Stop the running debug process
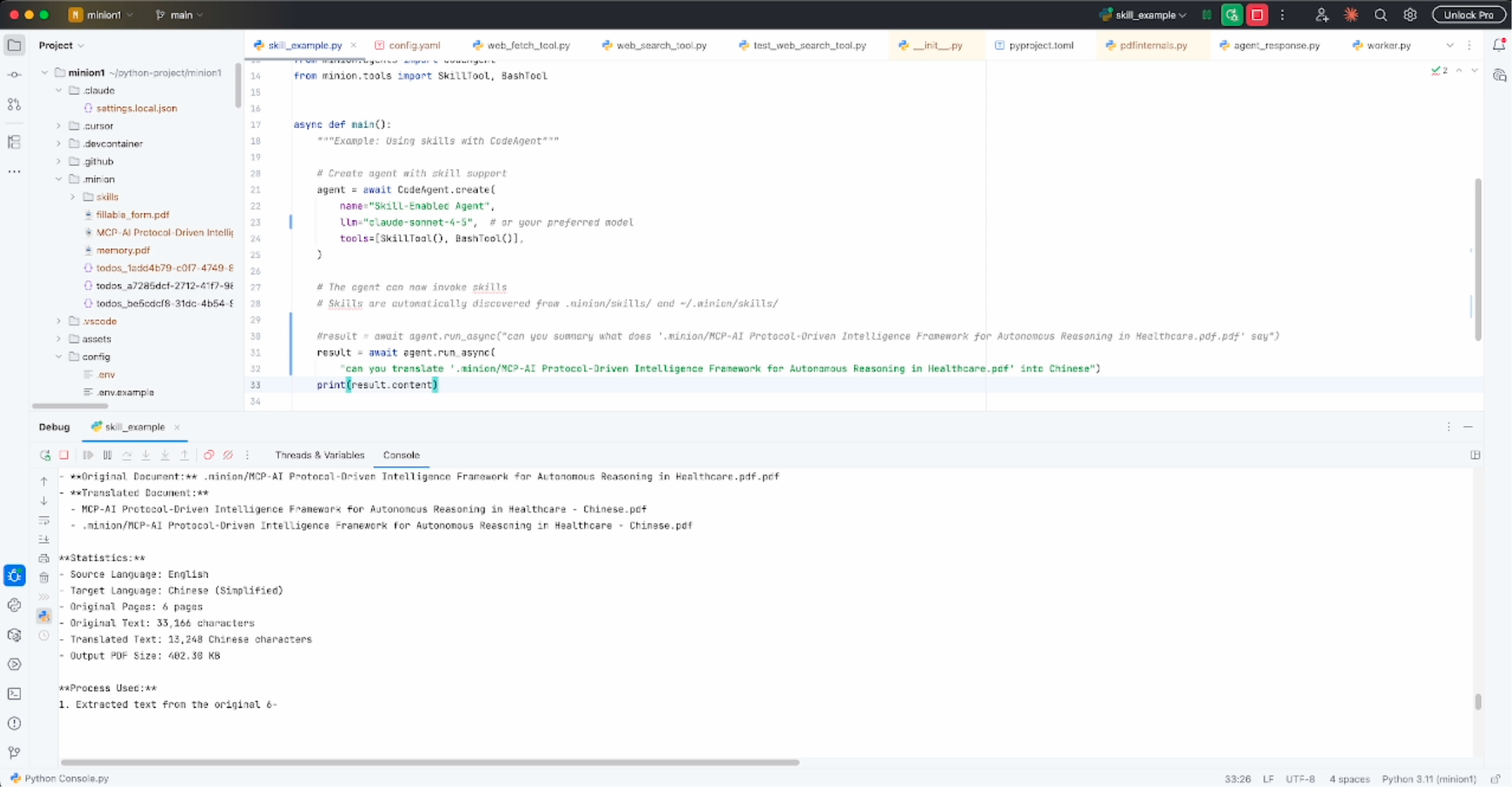 tap(64, 455)
